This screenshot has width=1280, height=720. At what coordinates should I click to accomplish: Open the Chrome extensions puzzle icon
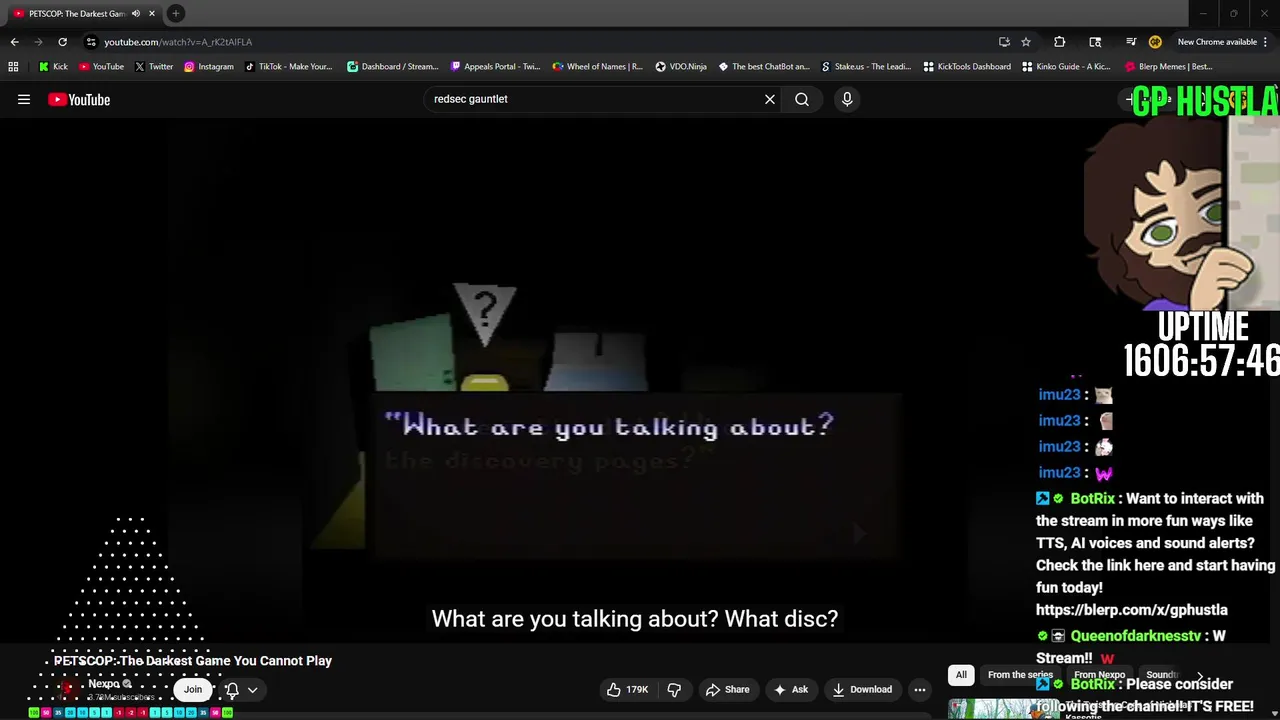tap(1060, 42)
